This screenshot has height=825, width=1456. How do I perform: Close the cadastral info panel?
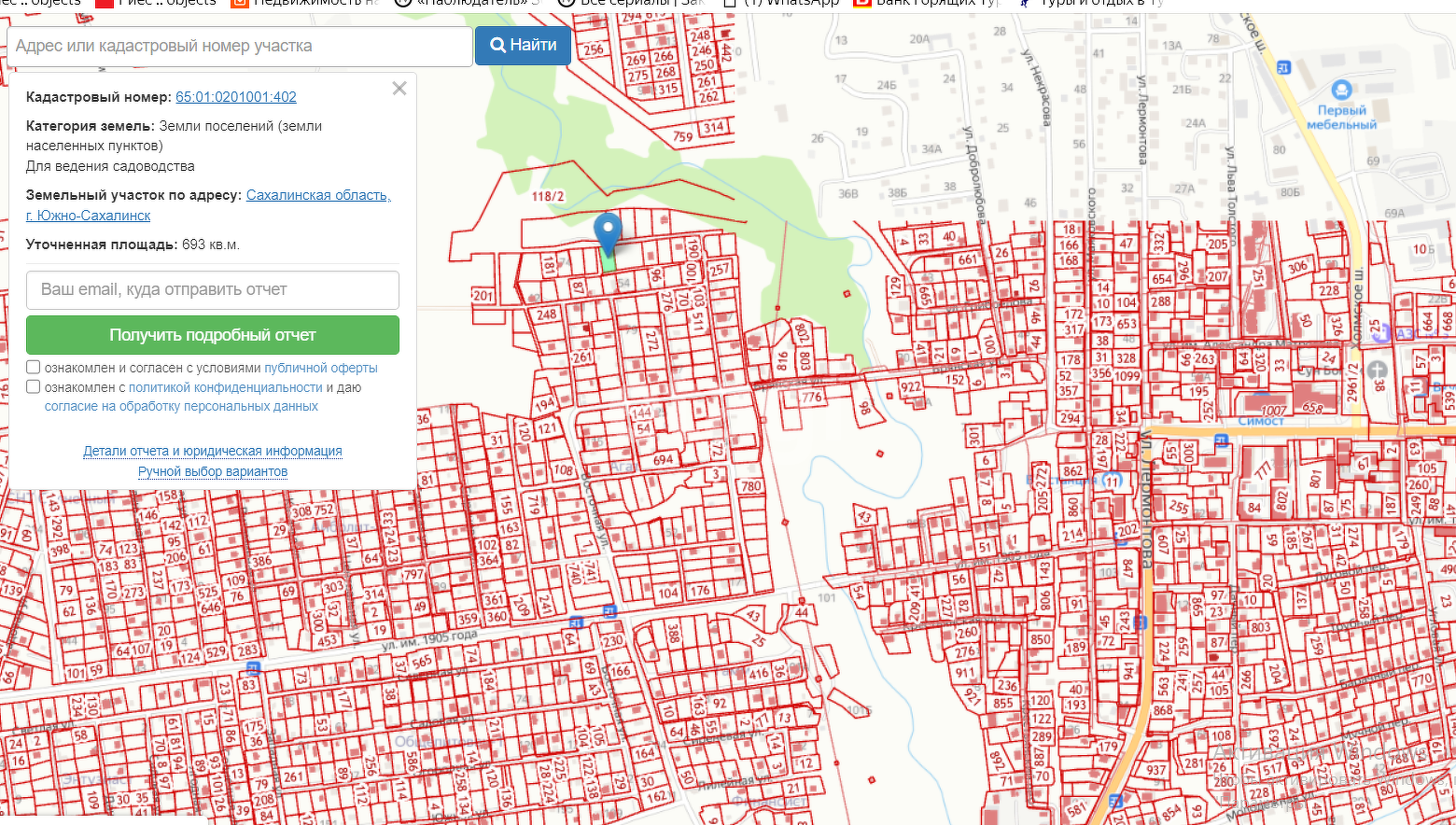click(x=399, y=89)
